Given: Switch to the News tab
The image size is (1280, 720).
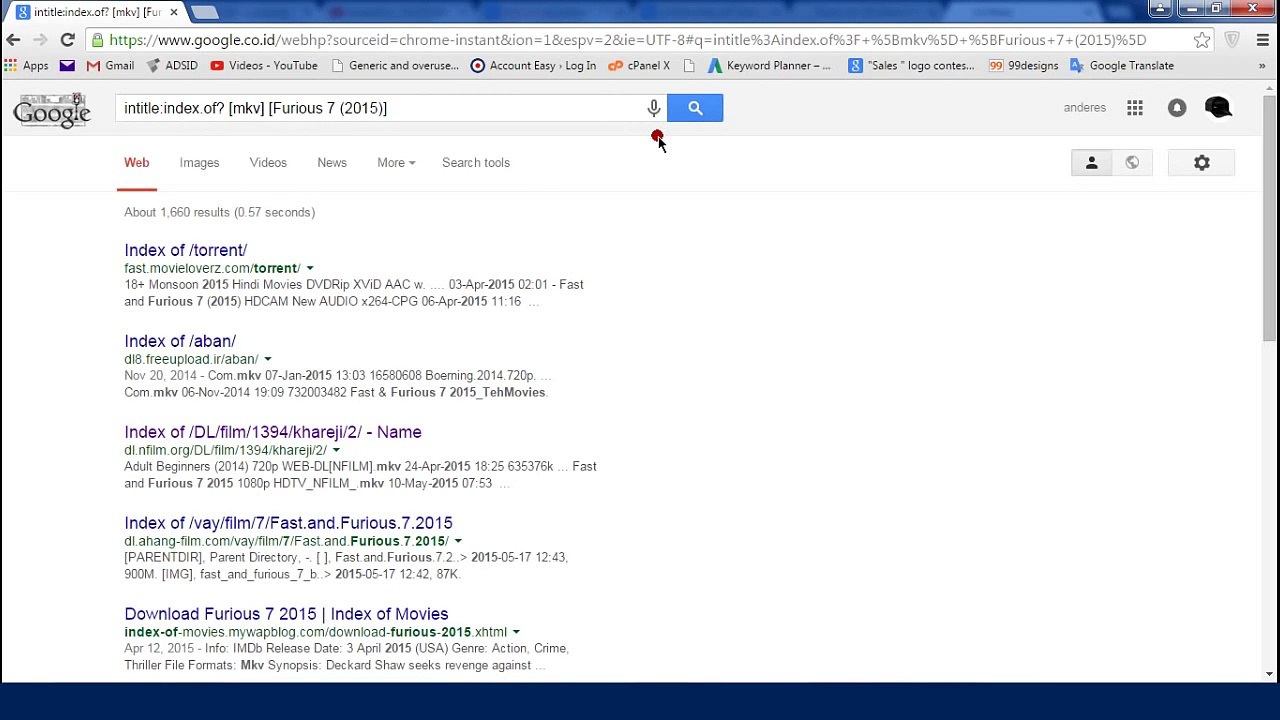Looking at the screenshot, I should [x=332, y=163].
